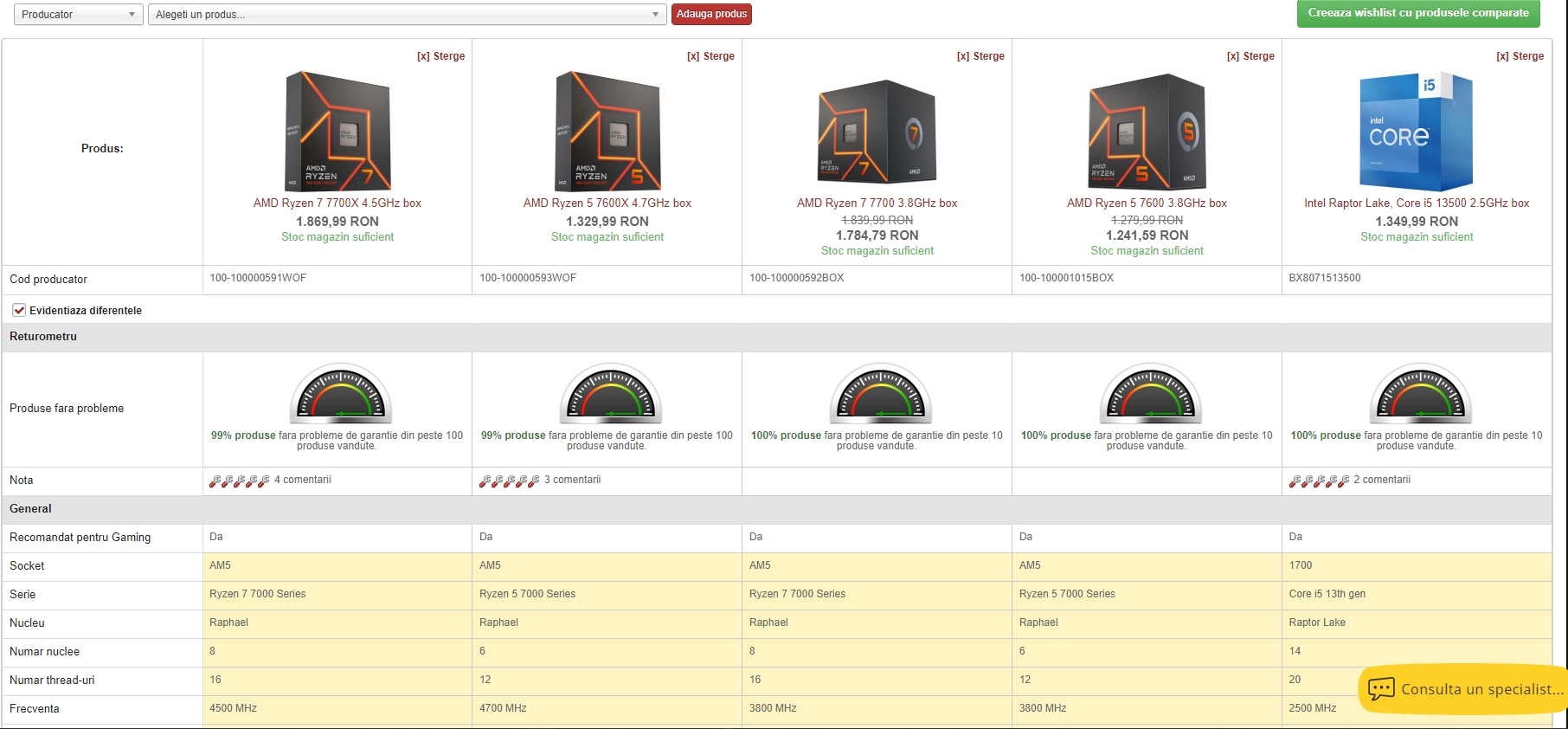Click the star rating beside 4 comentarii
Screen dimensions: 1568x729
240,481
